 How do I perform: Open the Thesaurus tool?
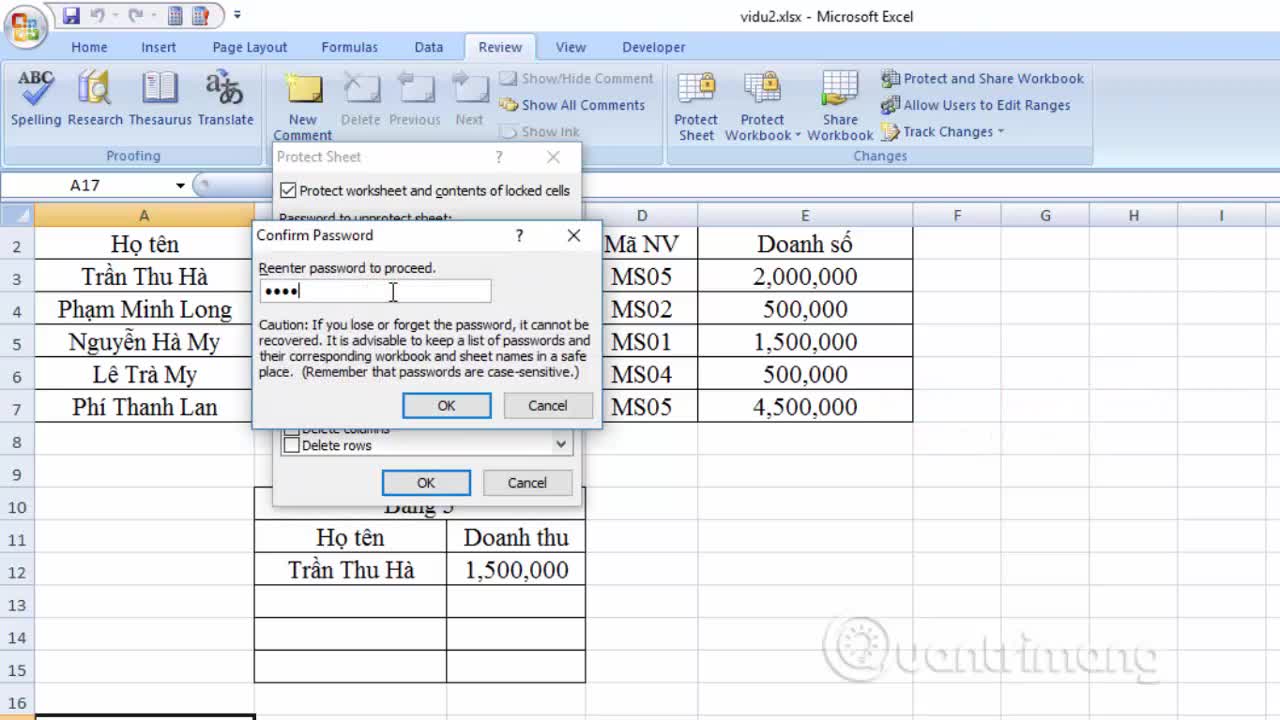click(160, 99)
